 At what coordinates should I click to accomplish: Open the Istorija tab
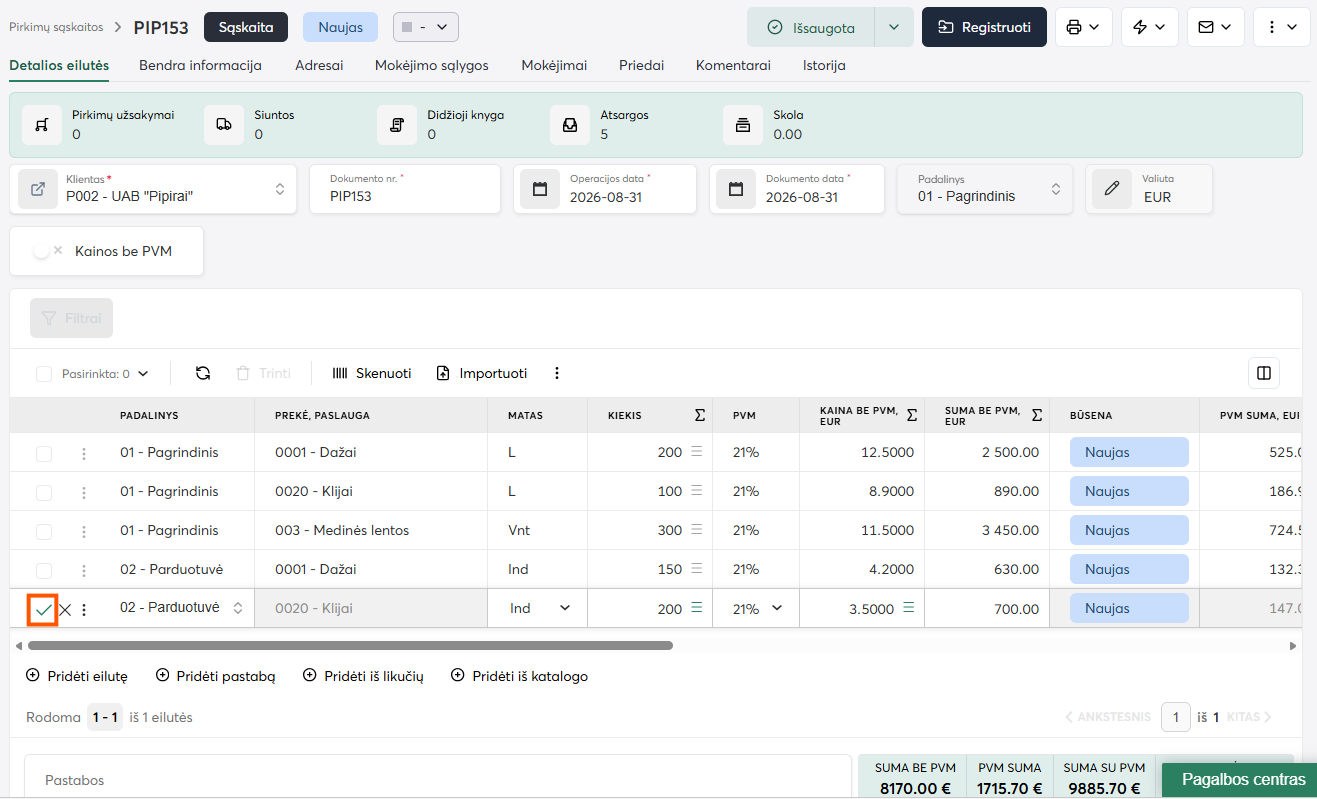click(x=824, y=65)
